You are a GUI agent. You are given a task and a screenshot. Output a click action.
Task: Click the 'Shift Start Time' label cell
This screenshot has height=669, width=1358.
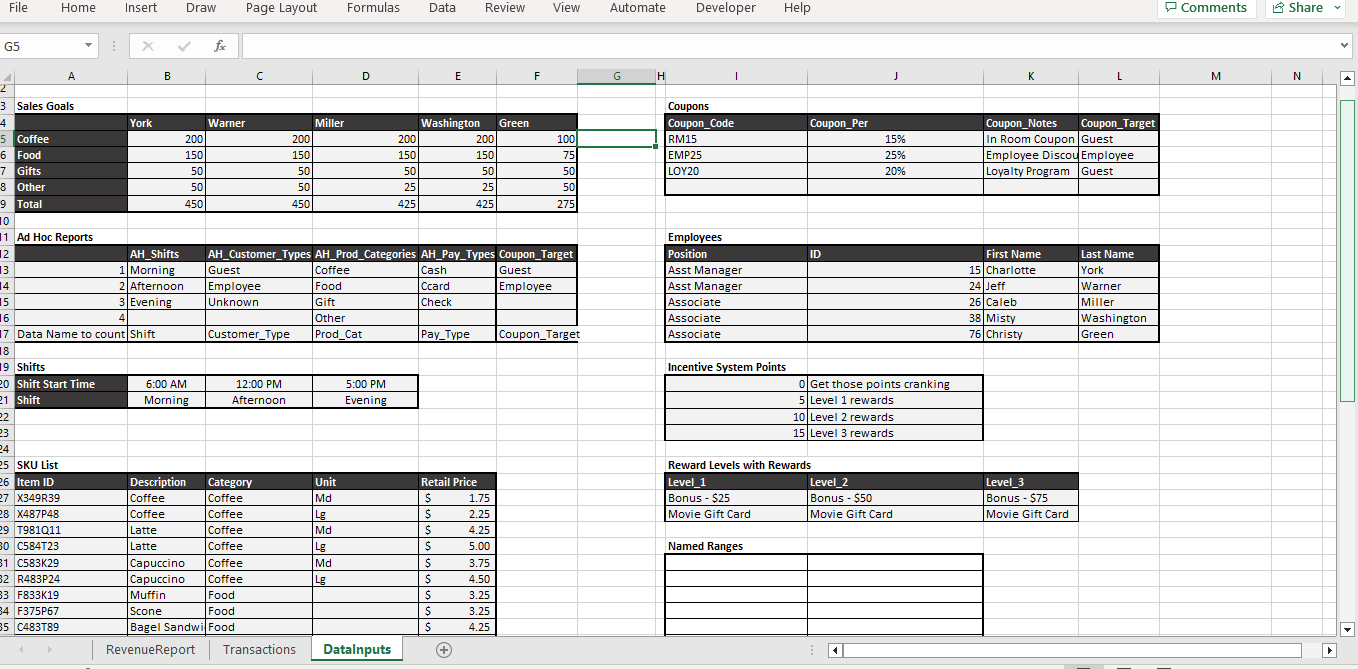click(x=71, y=384)
